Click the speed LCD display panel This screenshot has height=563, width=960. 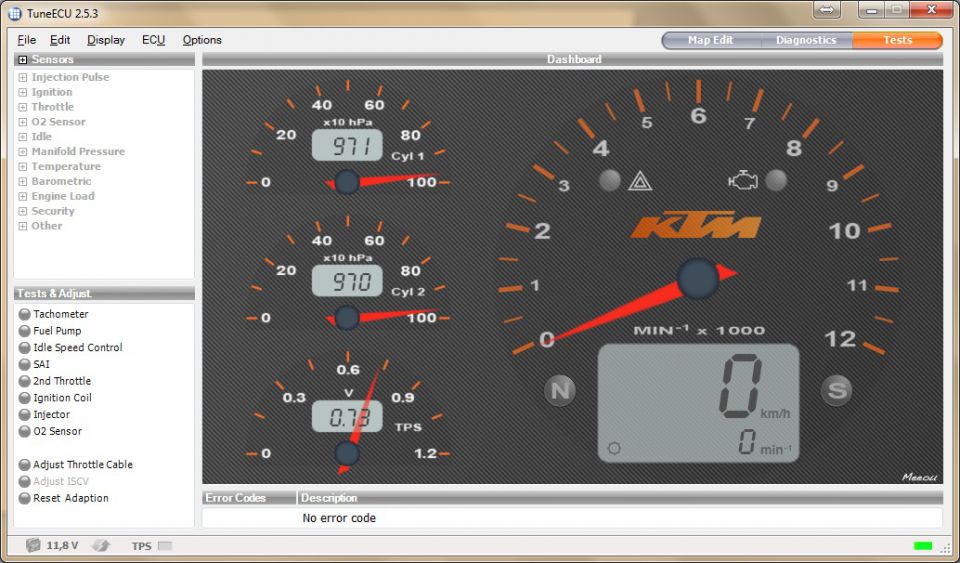click(x=699, y=403)
